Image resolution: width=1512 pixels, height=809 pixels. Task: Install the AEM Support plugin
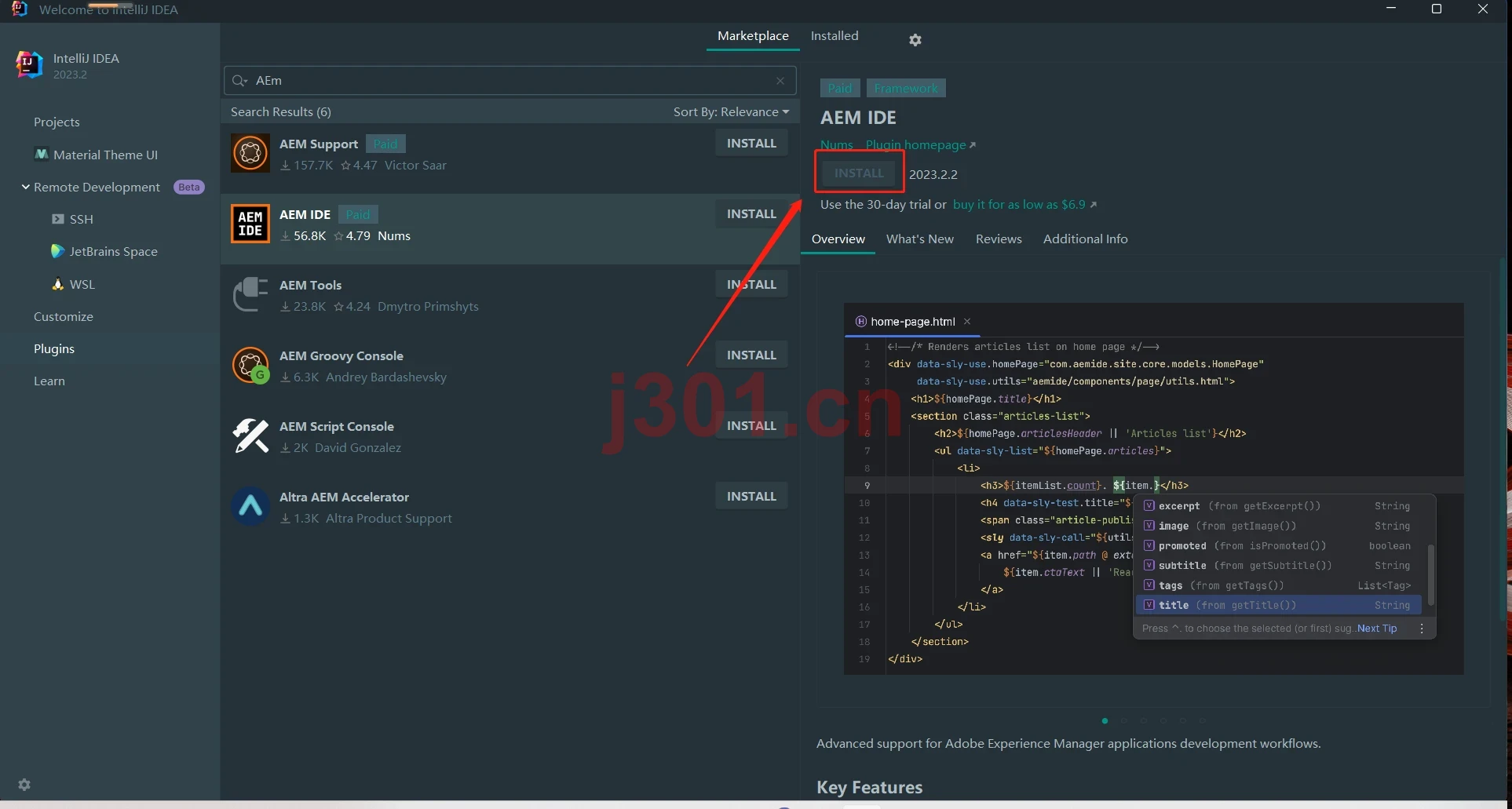751,143
